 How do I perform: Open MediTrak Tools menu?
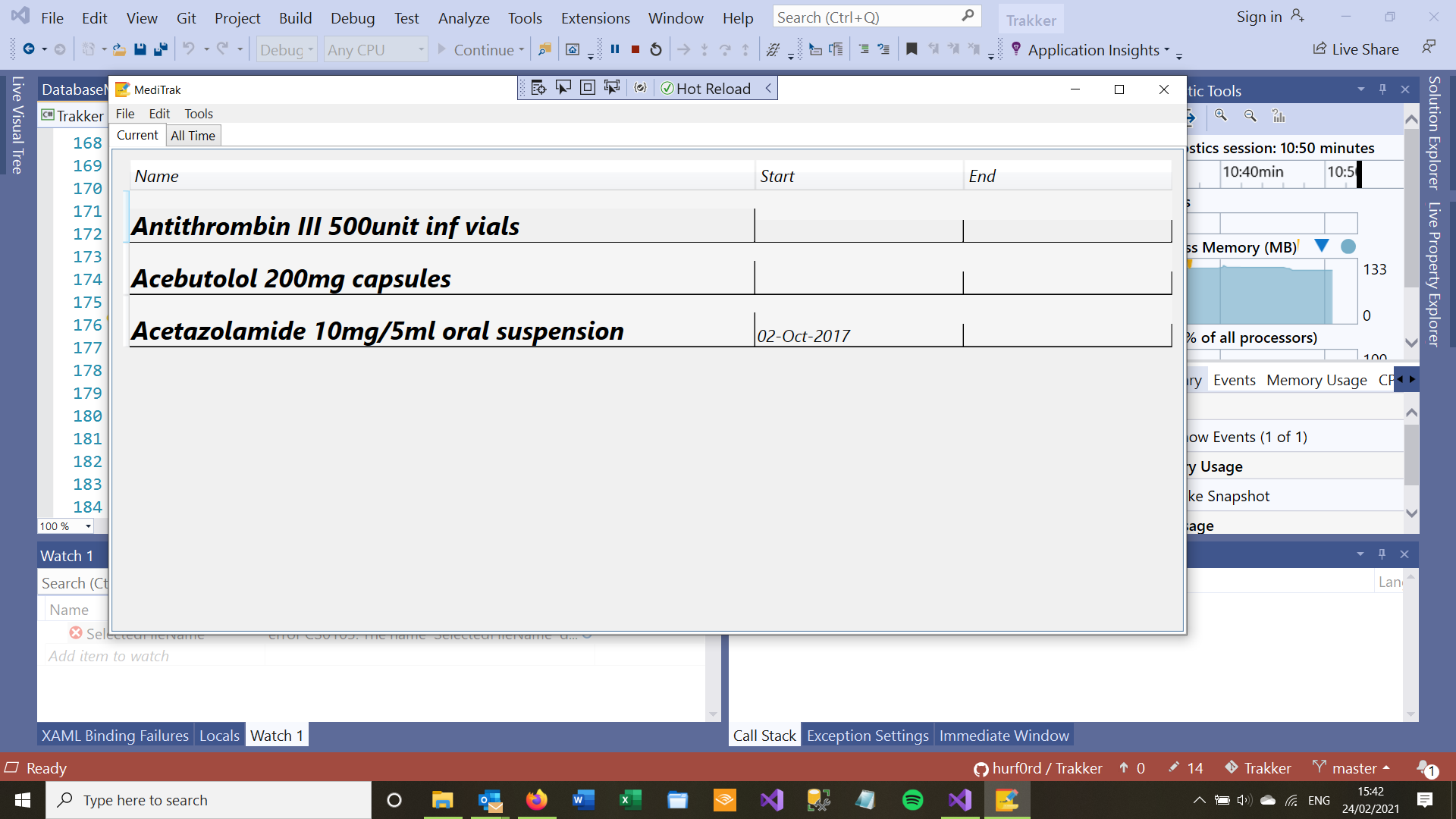click(x=199, y=114)
